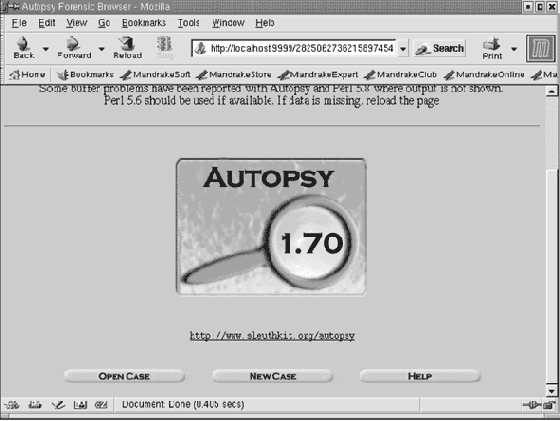Viewport: 560px width, 421px height.
Task: Open the View menu
Action: [76, 23]
